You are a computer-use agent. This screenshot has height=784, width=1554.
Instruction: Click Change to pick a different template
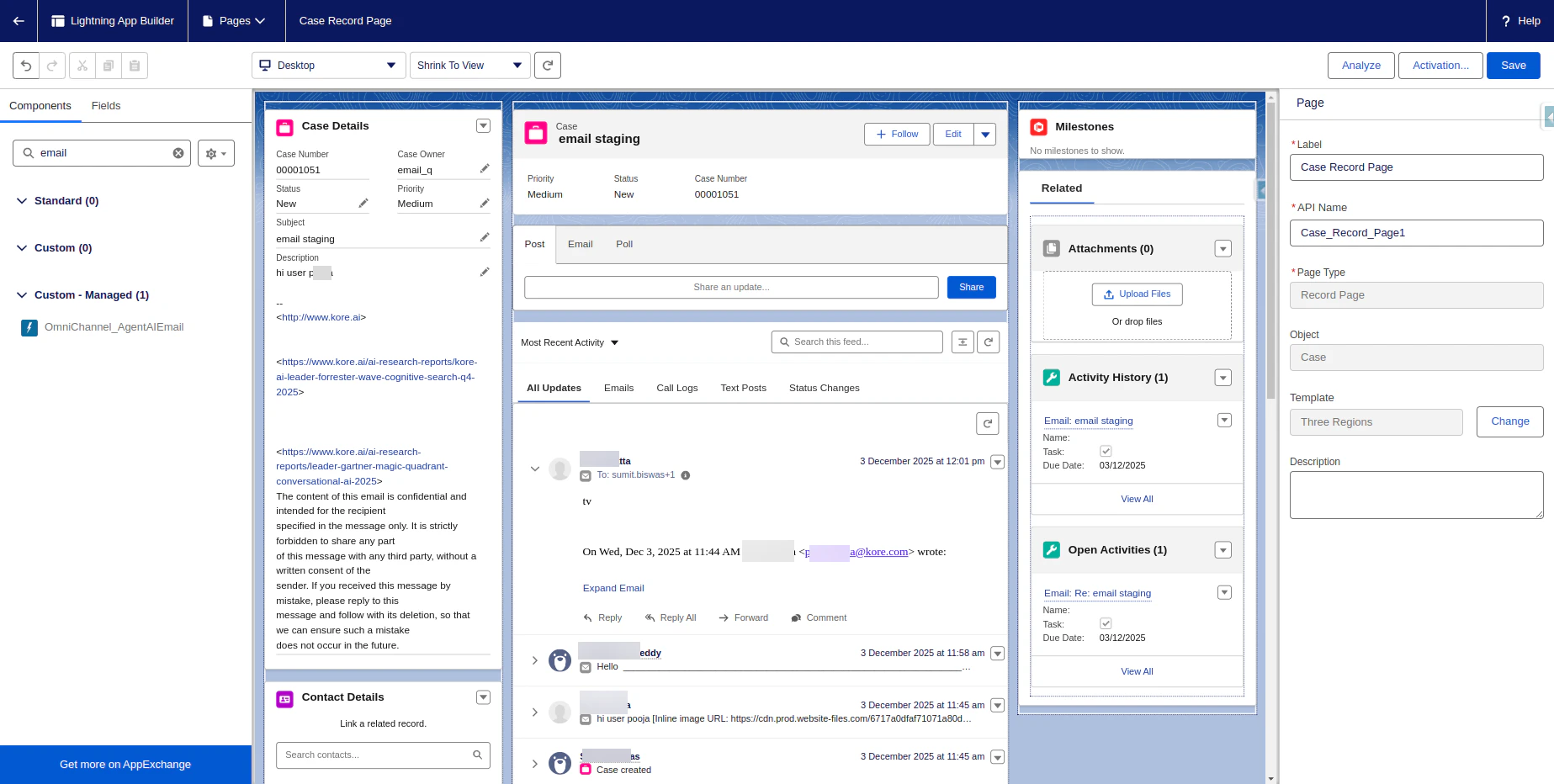(1509, 421)
